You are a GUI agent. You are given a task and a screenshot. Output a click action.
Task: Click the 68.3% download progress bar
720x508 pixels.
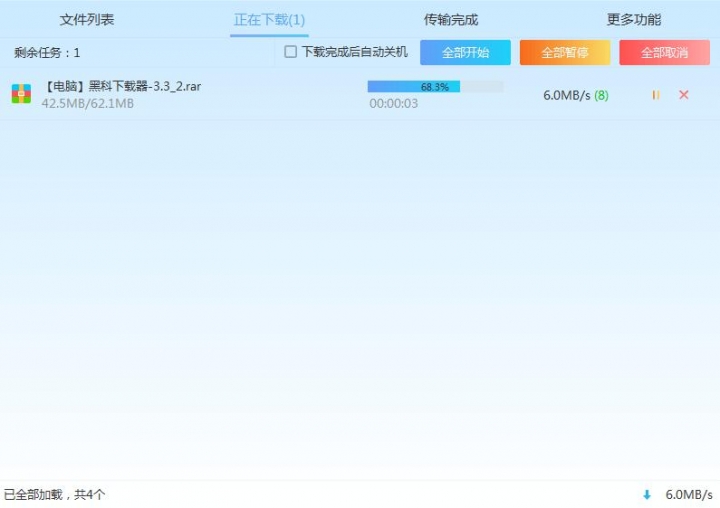click(x=435, y=87)
